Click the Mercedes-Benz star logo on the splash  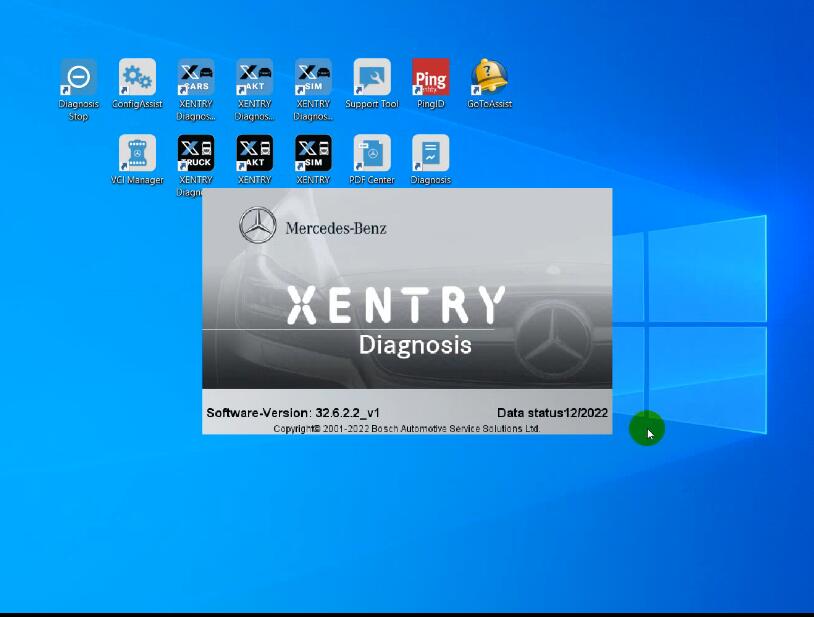(258, 226)
